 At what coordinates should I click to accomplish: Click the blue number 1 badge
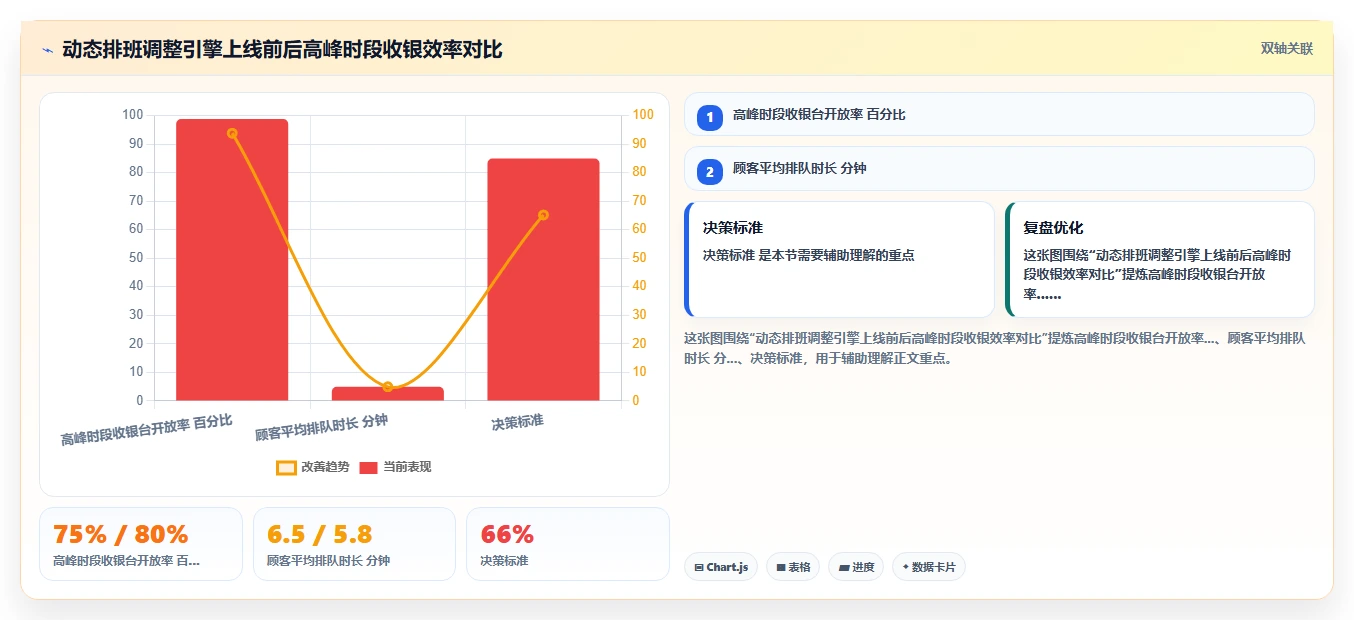tap(710, 117)
